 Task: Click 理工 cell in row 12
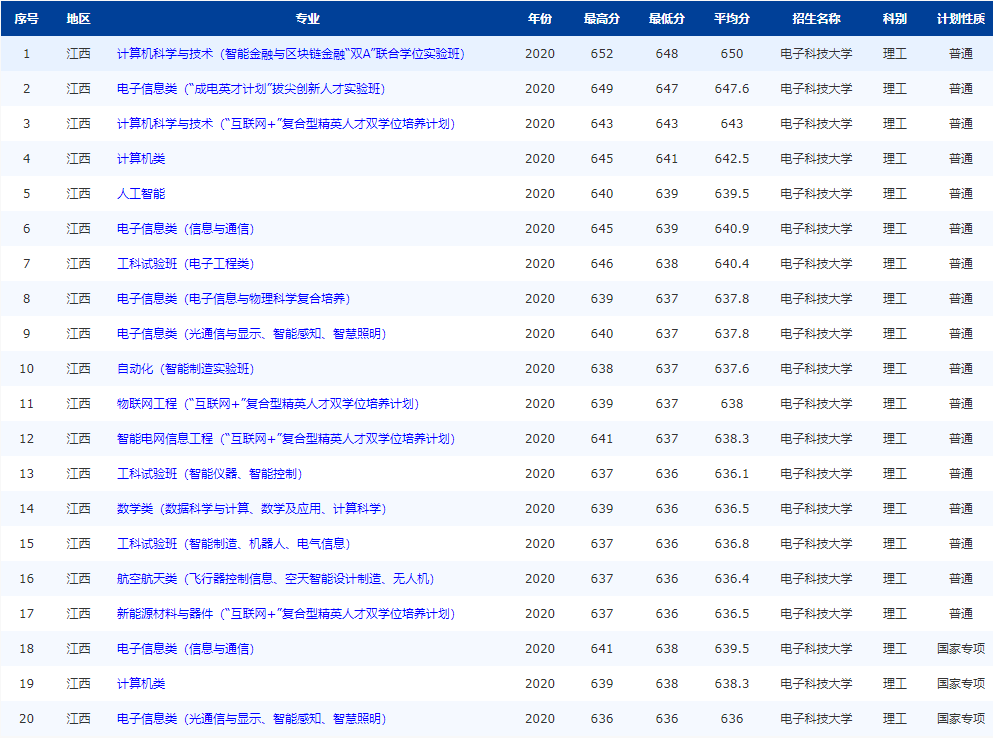click(895, 438)
